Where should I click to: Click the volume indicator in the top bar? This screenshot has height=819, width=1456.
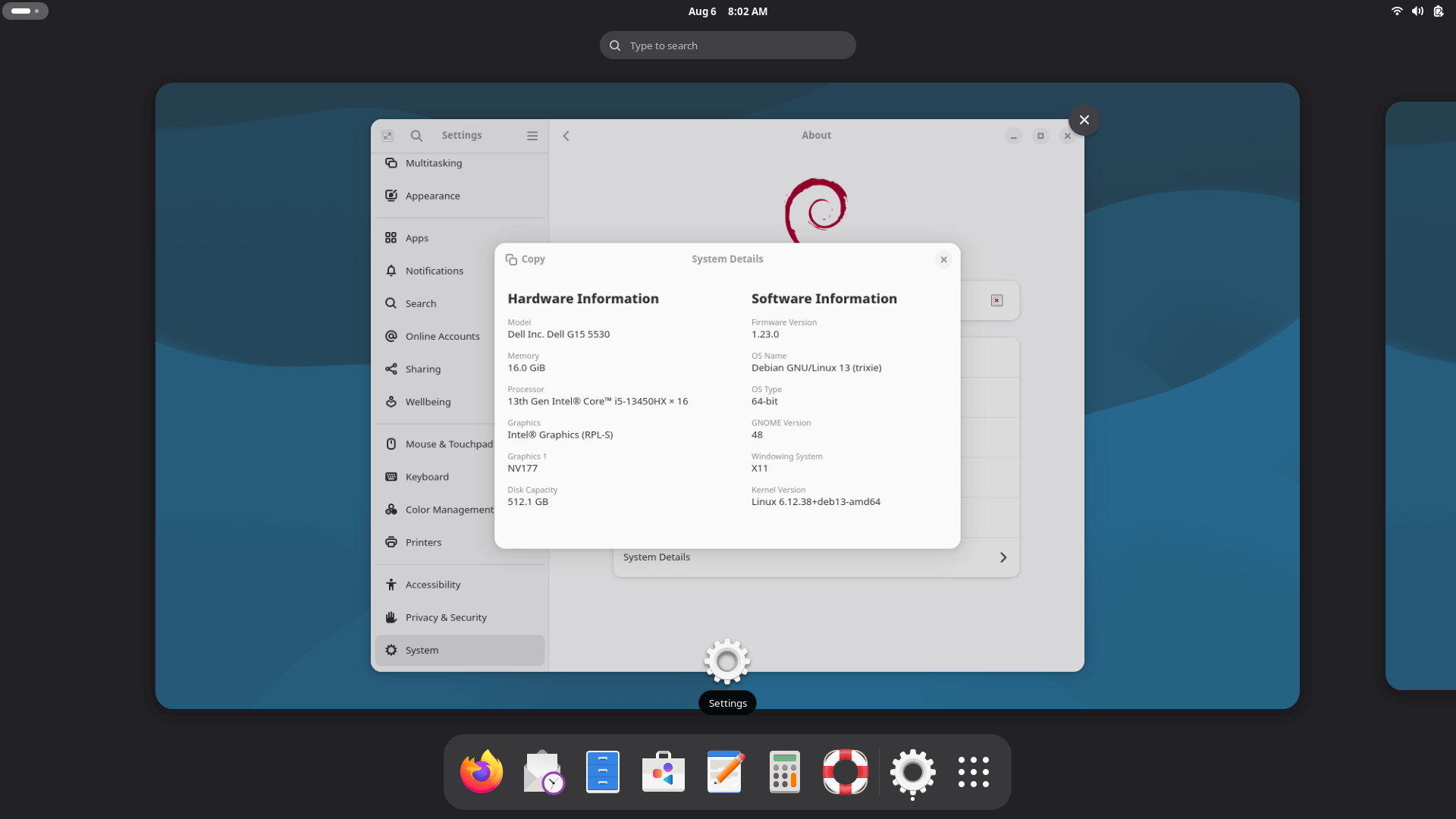point(1417,11)
